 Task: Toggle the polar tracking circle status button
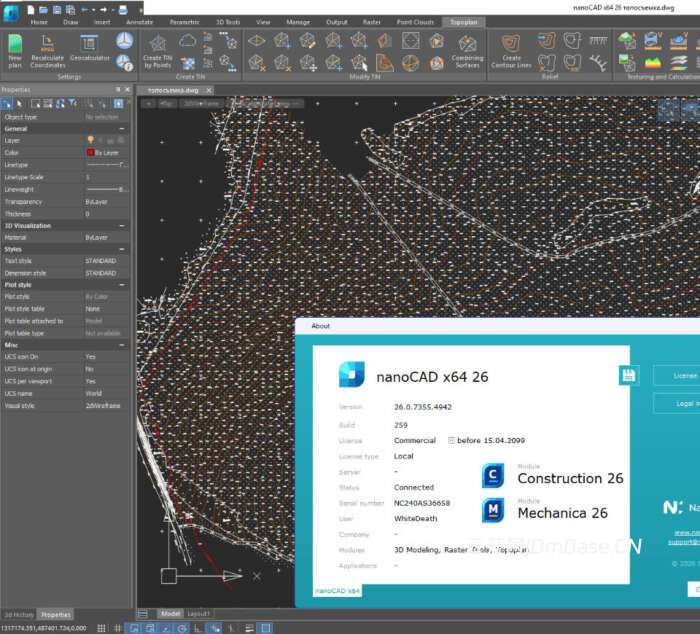[x=182, y=628]
